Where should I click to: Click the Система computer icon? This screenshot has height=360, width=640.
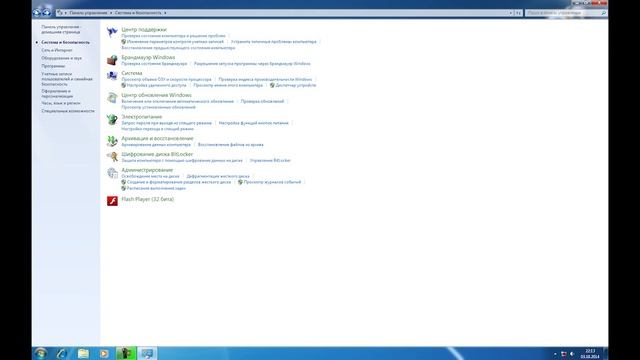click(112, 76)
